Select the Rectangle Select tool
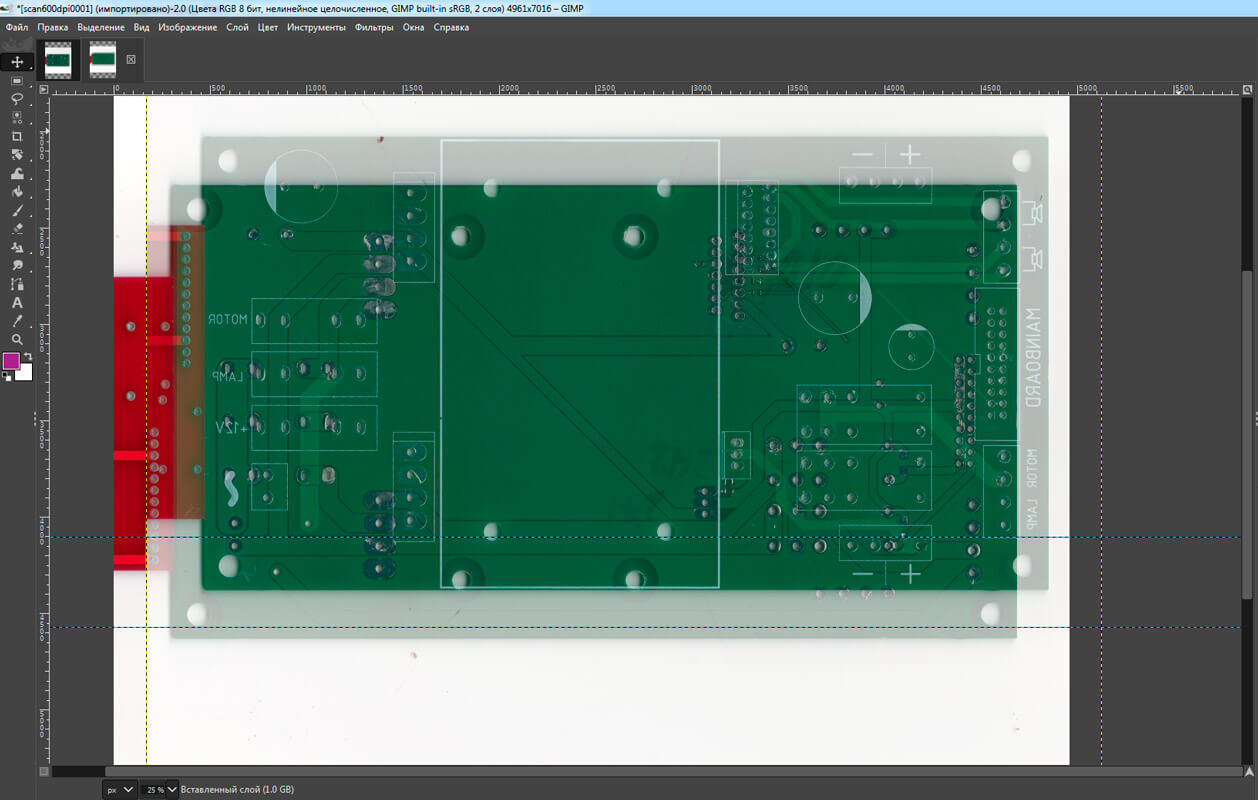 [x=17, y=80]
